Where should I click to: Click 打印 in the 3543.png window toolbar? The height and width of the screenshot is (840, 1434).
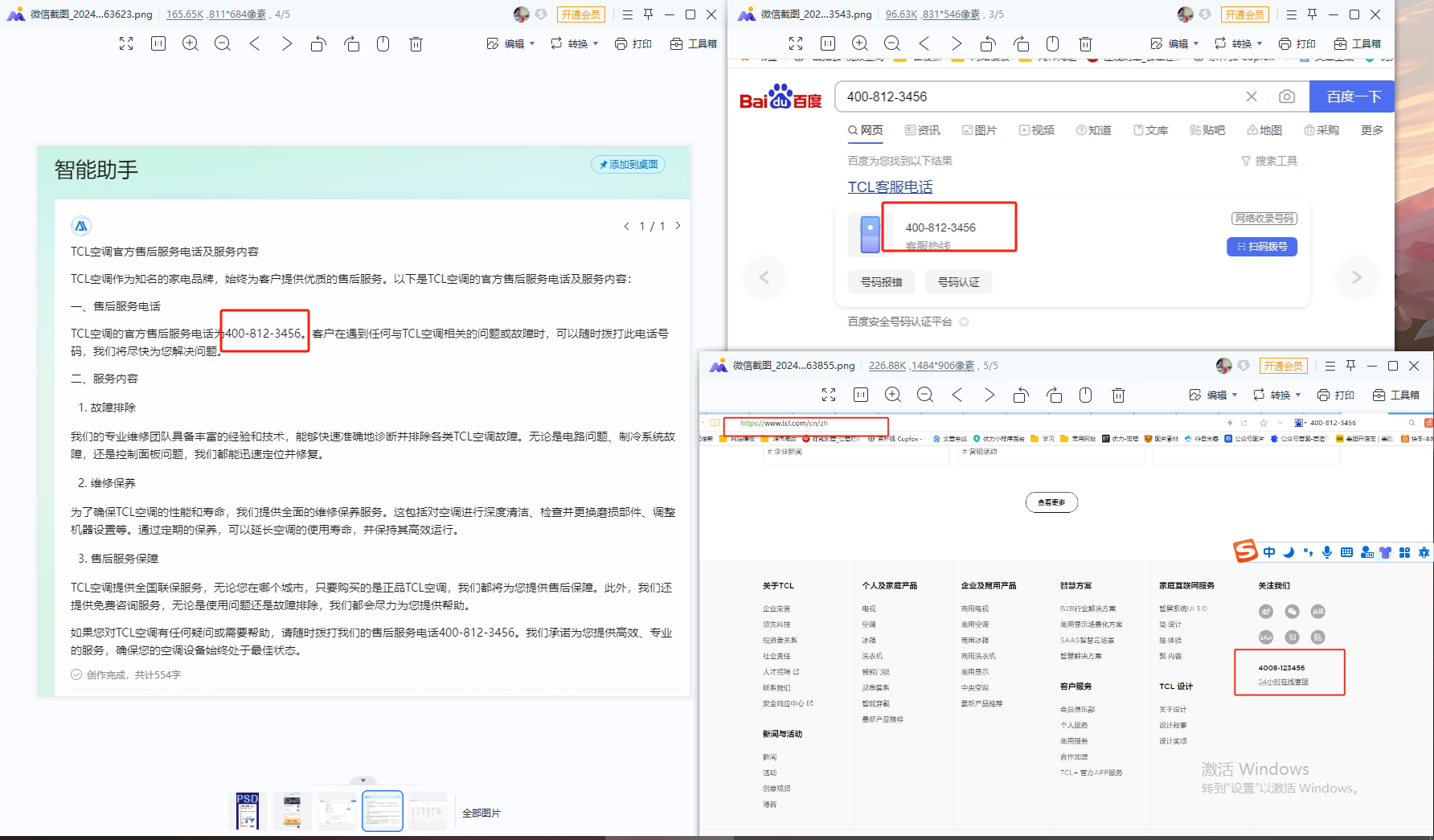1297,44
